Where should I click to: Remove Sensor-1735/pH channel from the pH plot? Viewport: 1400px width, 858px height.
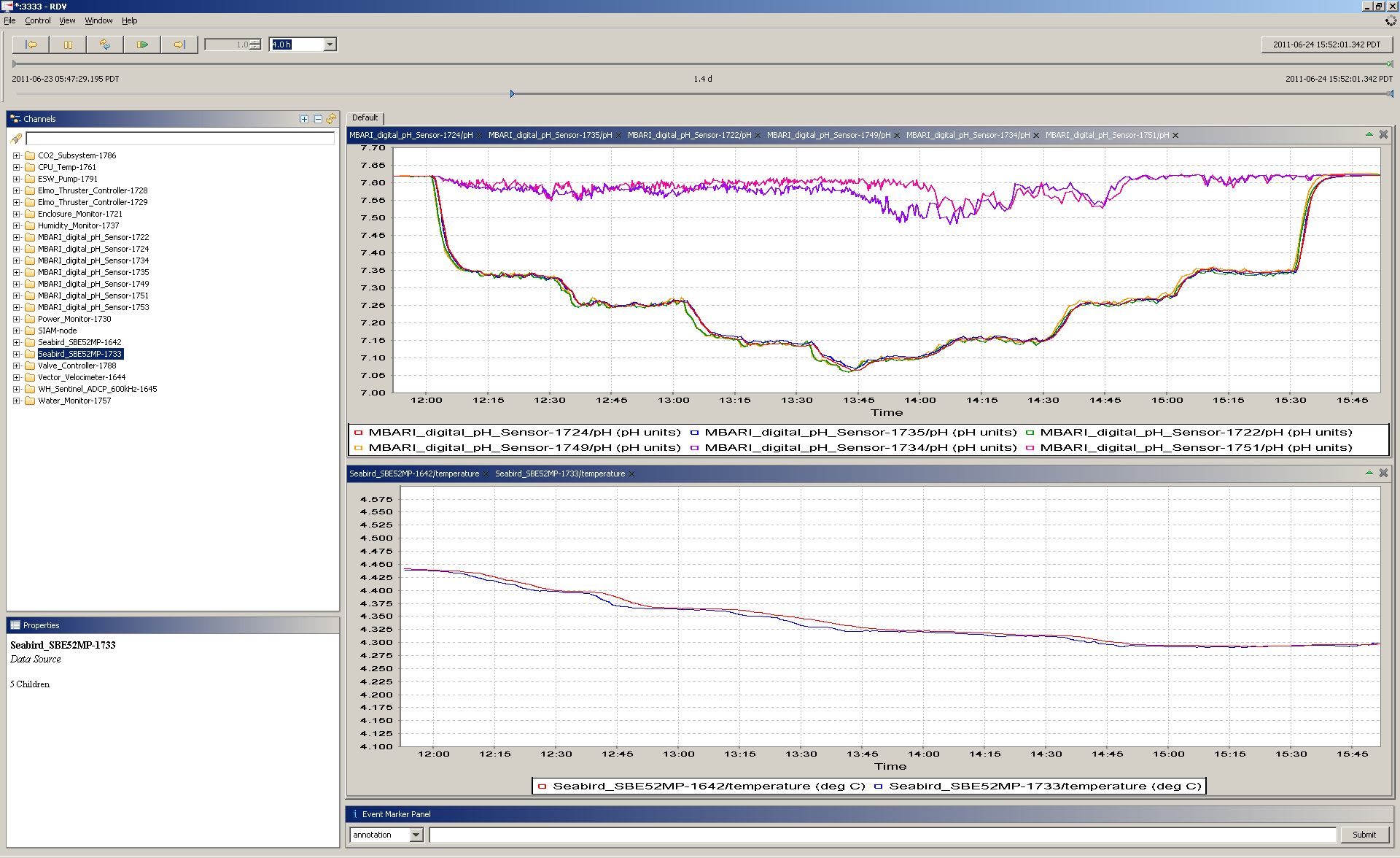tap(619, 136)
